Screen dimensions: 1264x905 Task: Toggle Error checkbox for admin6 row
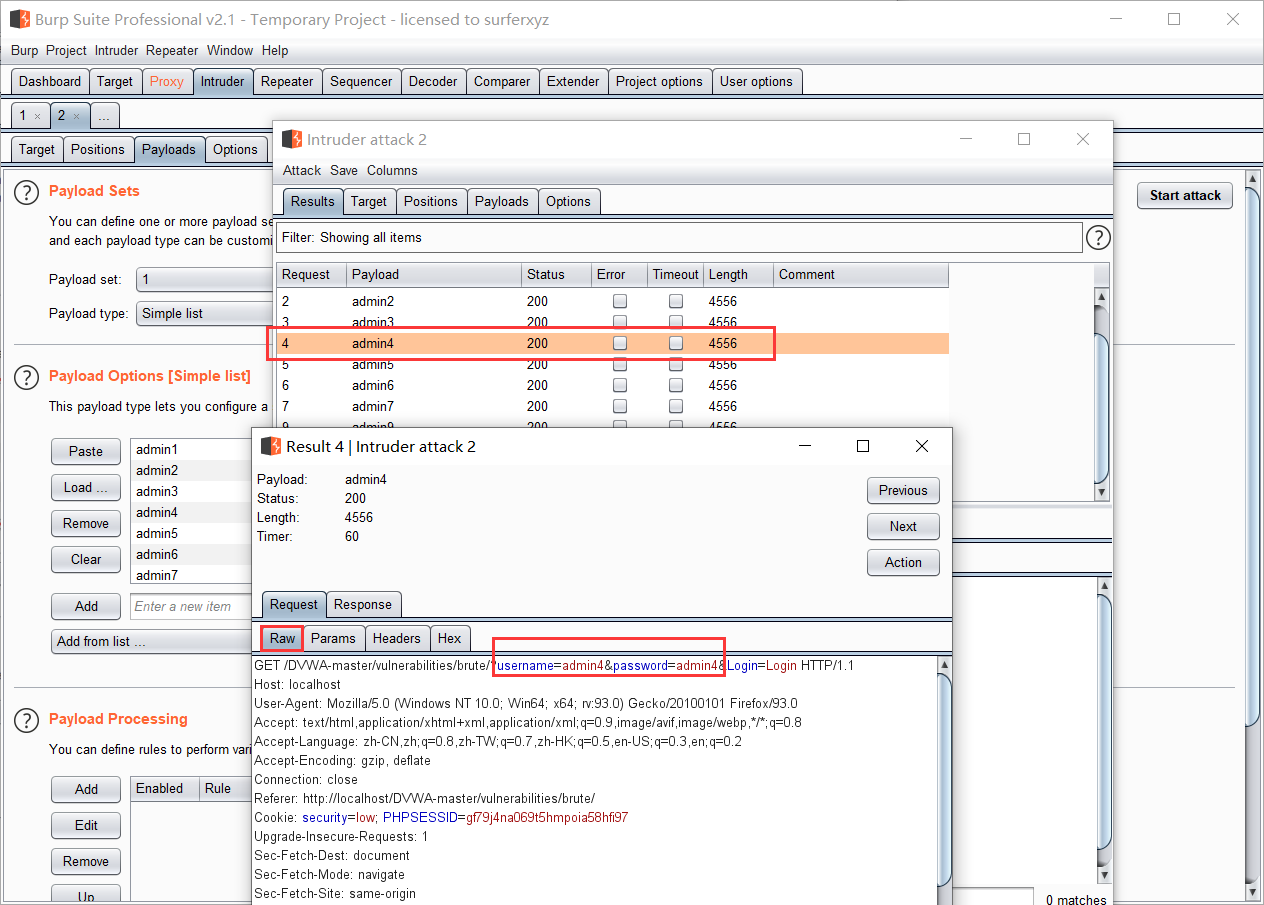620,385
